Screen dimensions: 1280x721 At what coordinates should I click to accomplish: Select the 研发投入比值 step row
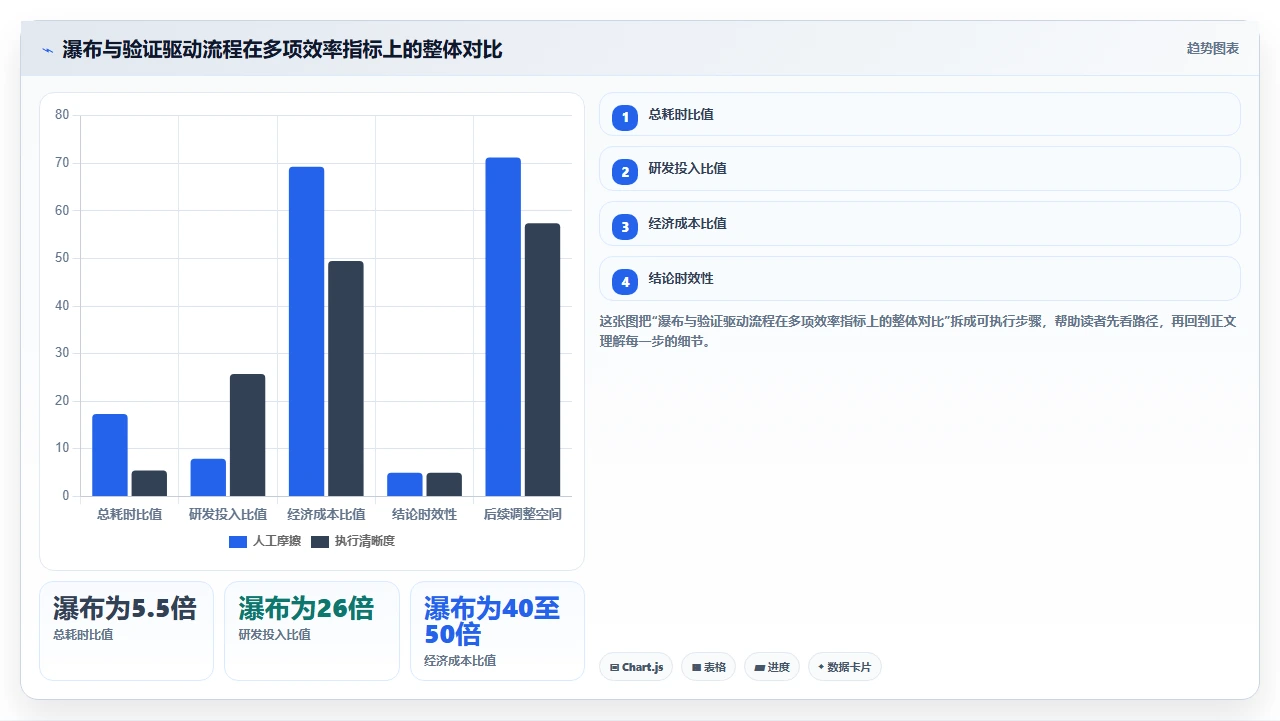point(920,169)
